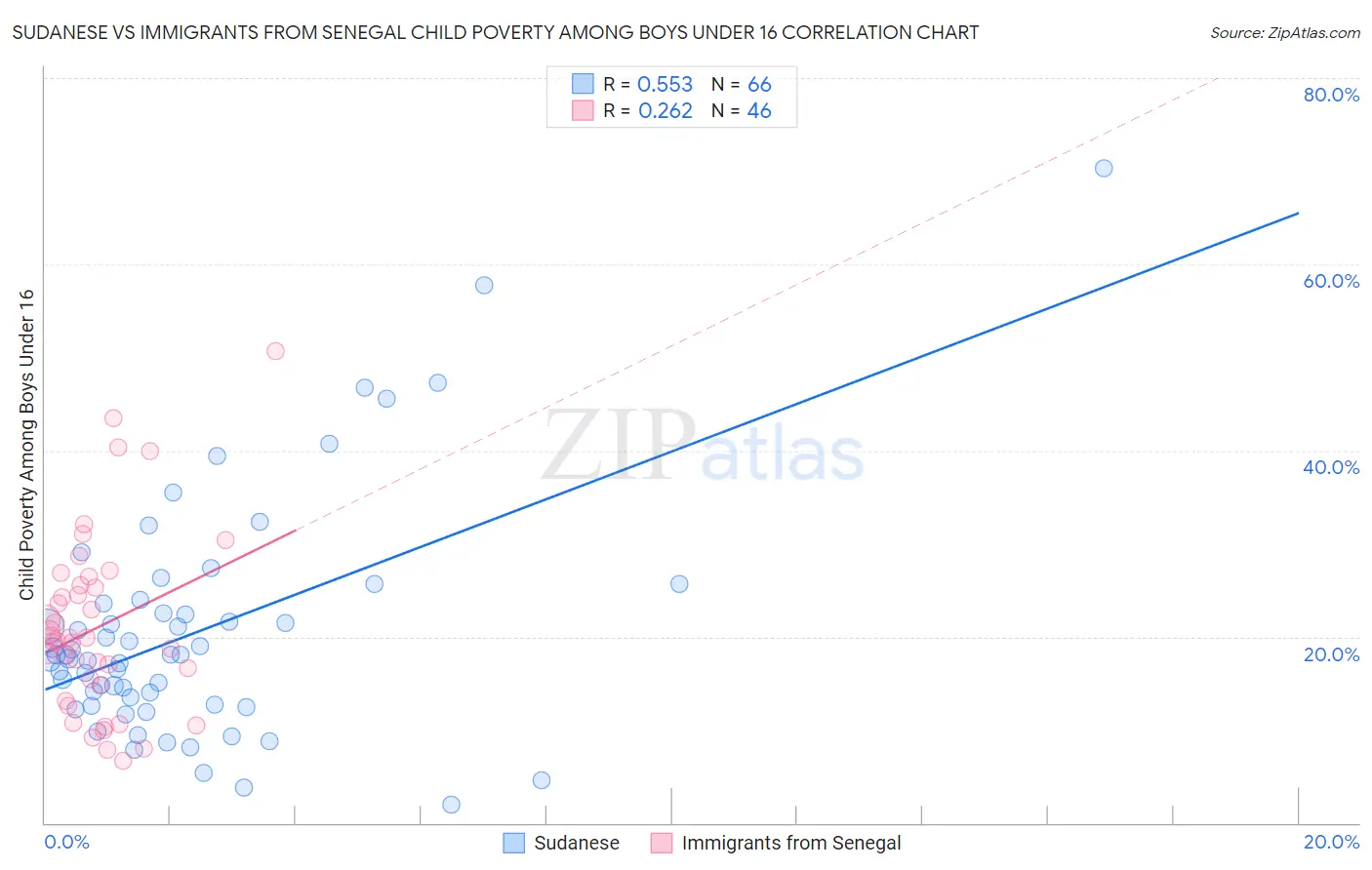Select the Sudanese legend label
This screenshot has height=870, width=1372.
click(577, 843)
